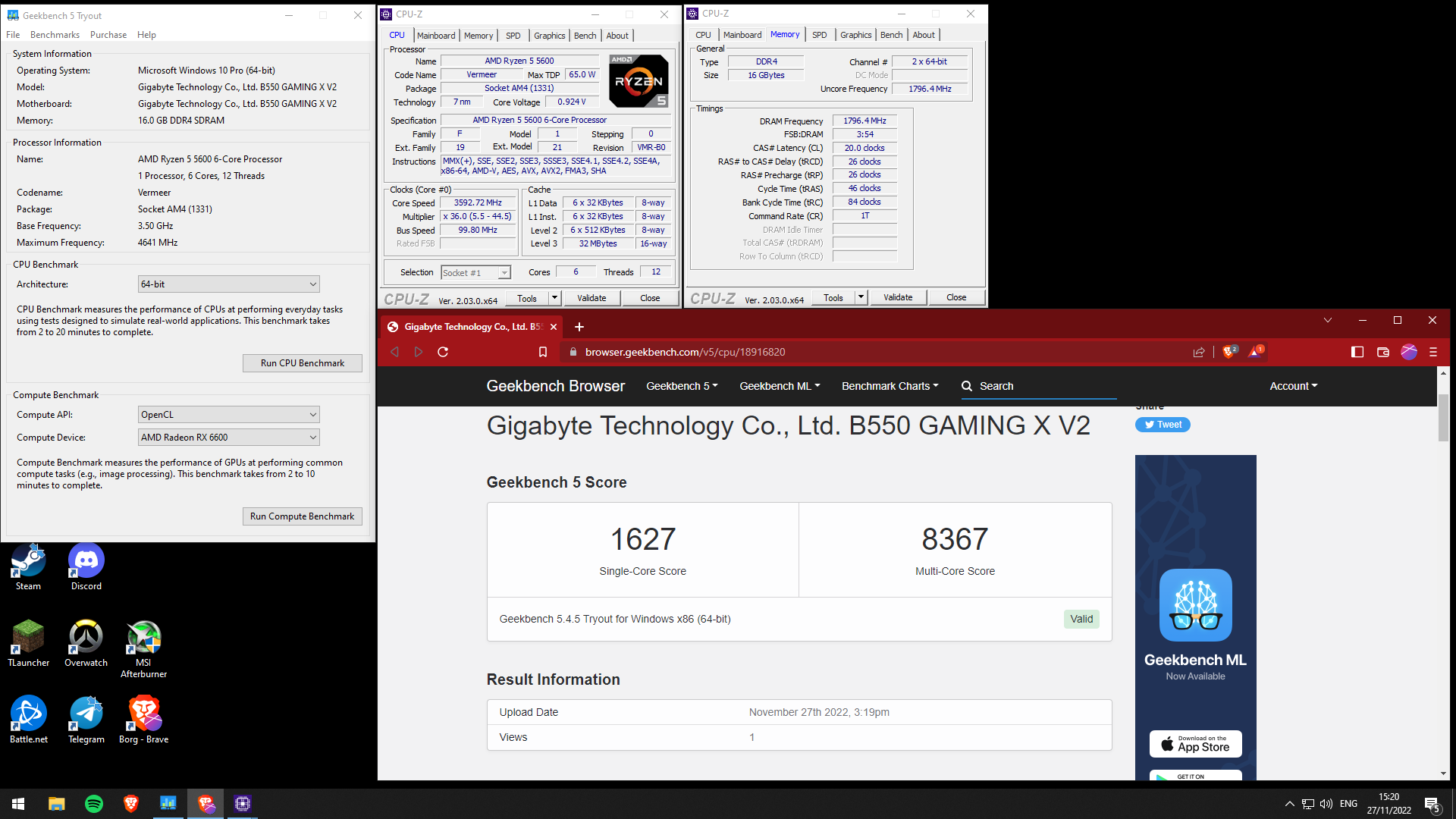This screenshot has height=819, width=1456.
Task: Click the browser page vertical scrollbar
Action: click(x=1443, y=417)
